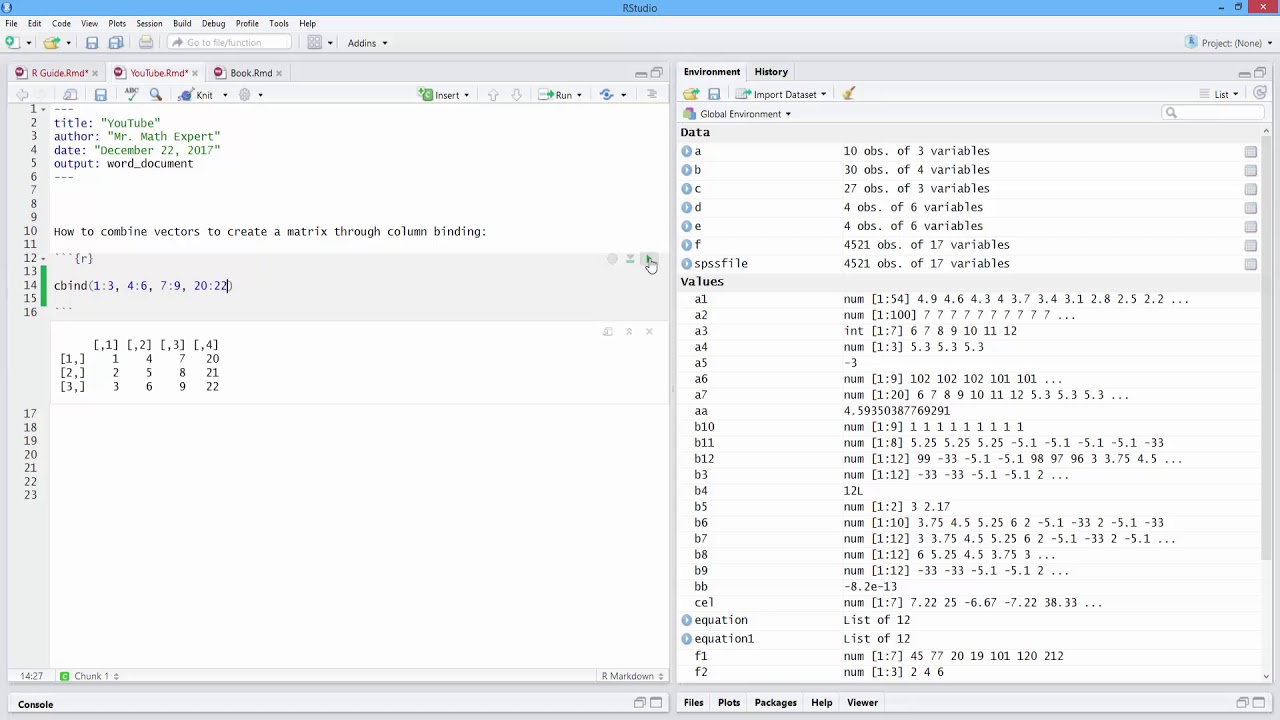
Task: Open the R Markdown file type selector
Action: tap(632, 676)
